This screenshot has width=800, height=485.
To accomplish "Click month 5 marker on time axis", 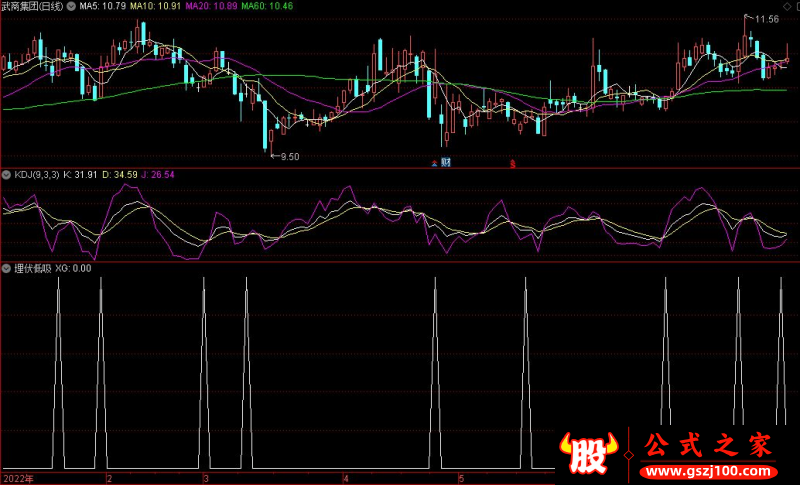I will pyautogui.click(x=460, y=479).
